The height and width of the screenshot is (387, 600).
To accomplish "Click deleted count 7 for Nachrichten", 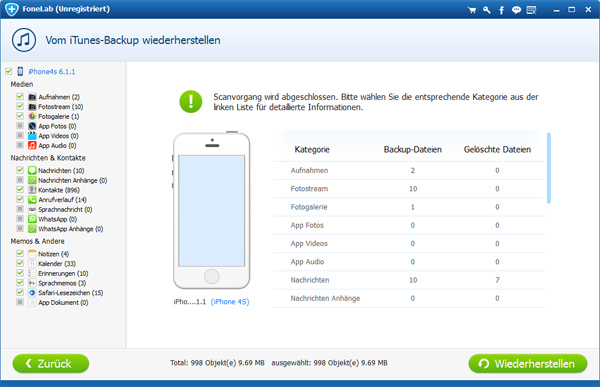I will (497, 280).
